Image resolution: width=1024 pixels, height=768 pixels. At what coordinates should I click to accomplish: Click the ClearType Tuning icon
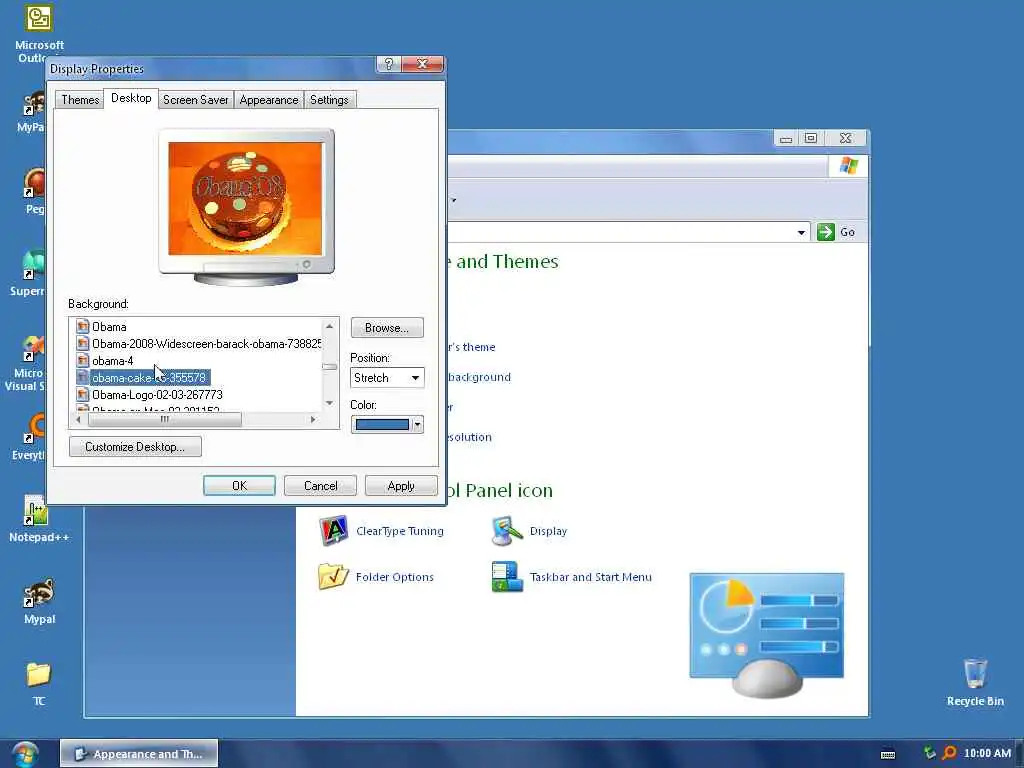[x=334, y=530]
